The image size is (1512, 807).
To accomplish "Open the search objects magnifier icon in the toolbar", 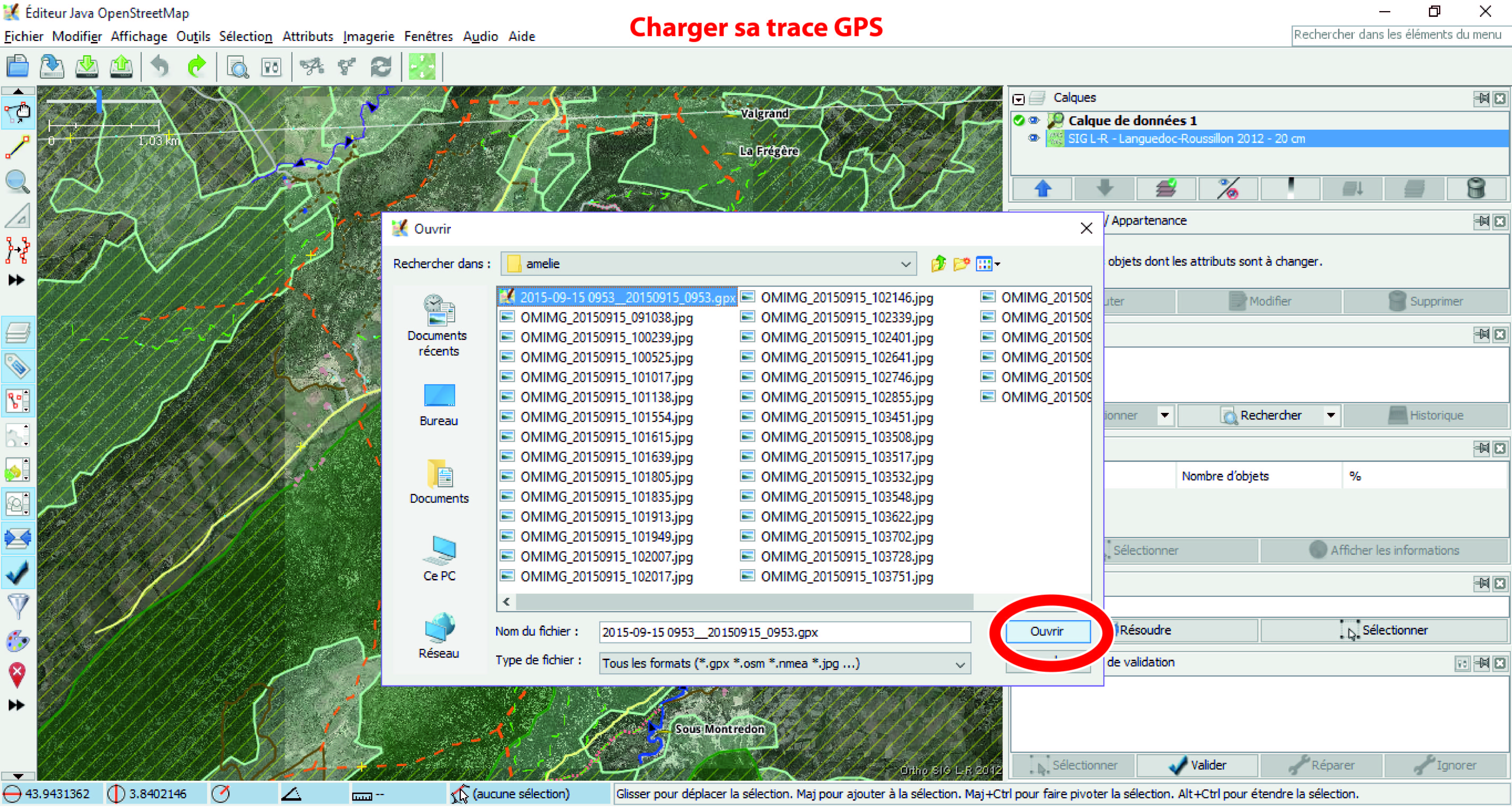I will 238,67.
